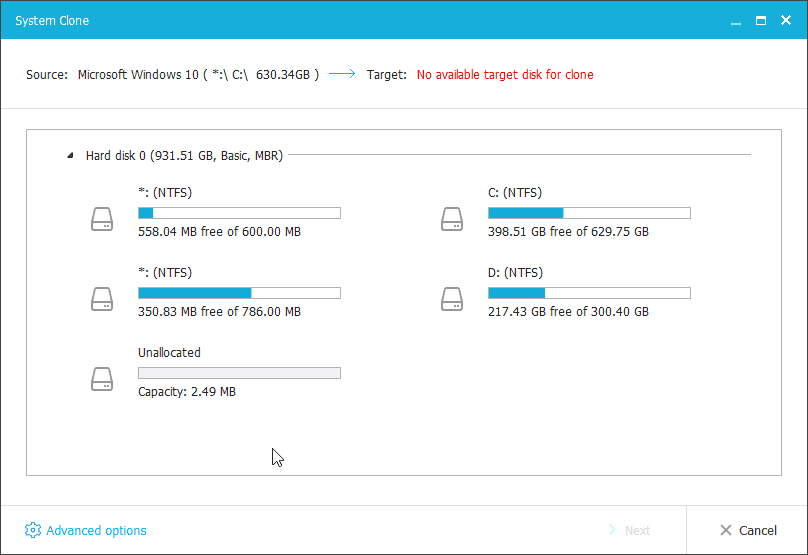Screen dimensions: 808x555
Task: Click the D: drive usage bar
Action: pos(589,293)
